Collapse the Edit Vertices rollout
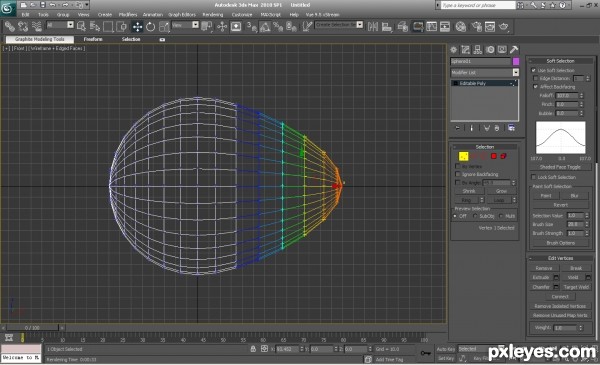The width and height of the screenshot is (600, 365). (560, 258)
